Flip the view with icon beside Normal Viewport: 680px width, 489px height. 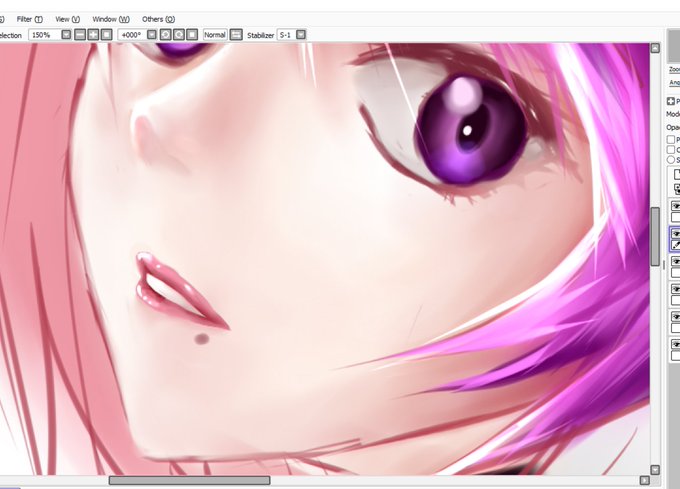click(x=236, y=35)
